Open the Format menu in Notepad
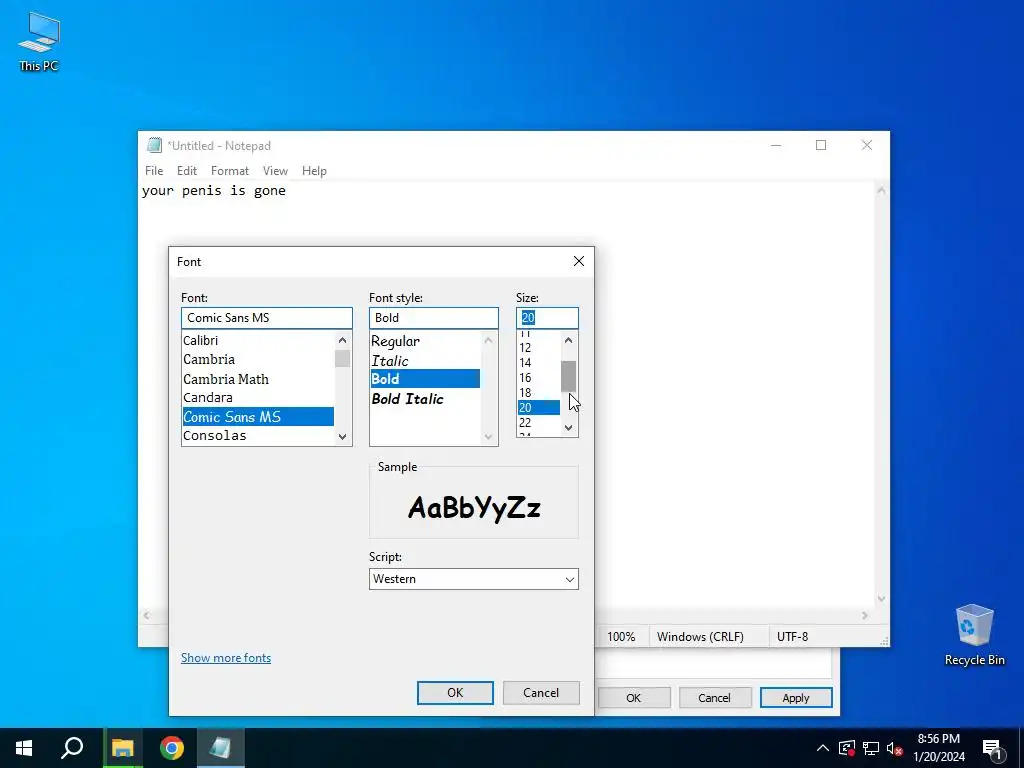The image size is (1024, 768). 230,170
